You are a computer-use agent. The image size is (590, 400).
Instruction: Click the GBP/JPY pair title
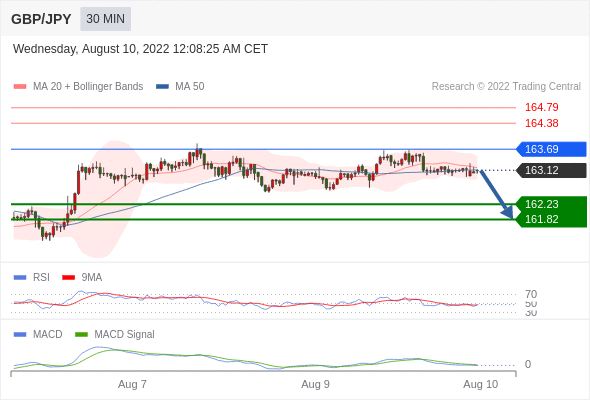(41, 19)
